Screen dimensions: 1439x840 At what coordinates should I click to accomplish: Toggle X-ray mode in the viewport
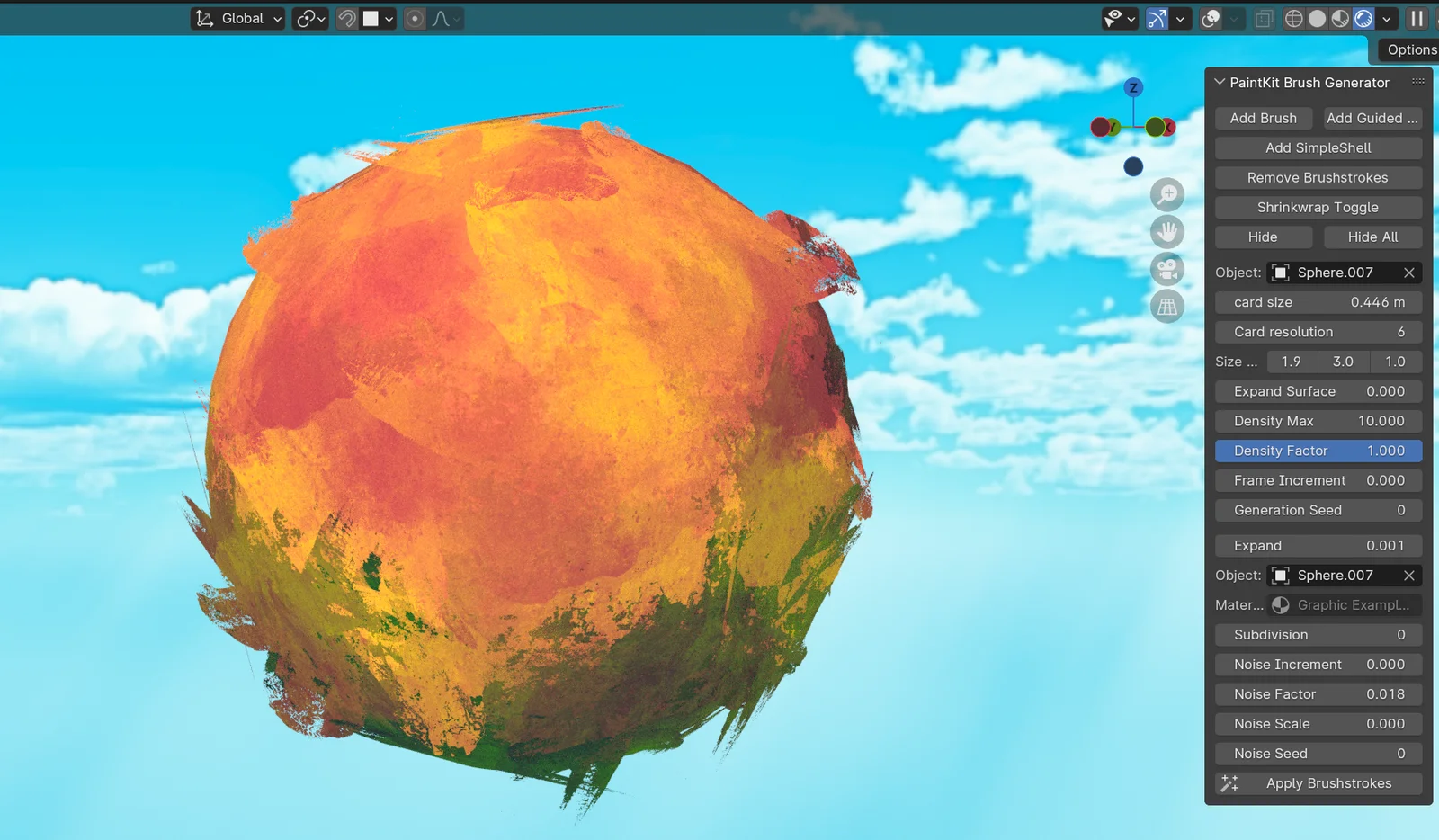pyautogui.click(x=1263, y=18)
